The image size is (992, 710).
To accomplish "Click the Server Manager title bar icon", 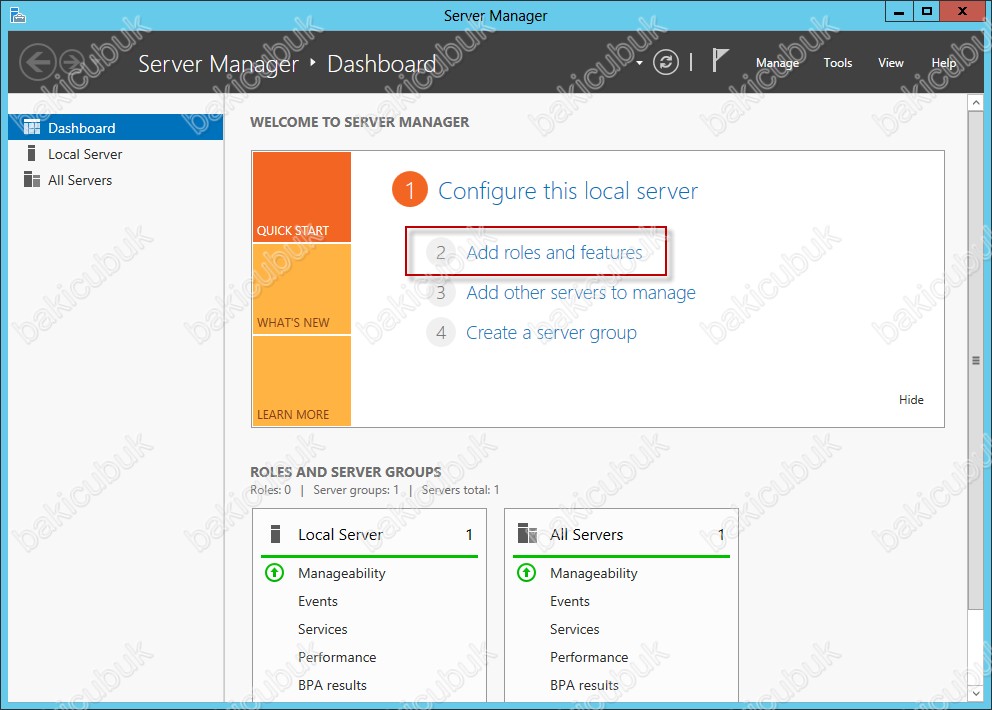I will point(18,15).
